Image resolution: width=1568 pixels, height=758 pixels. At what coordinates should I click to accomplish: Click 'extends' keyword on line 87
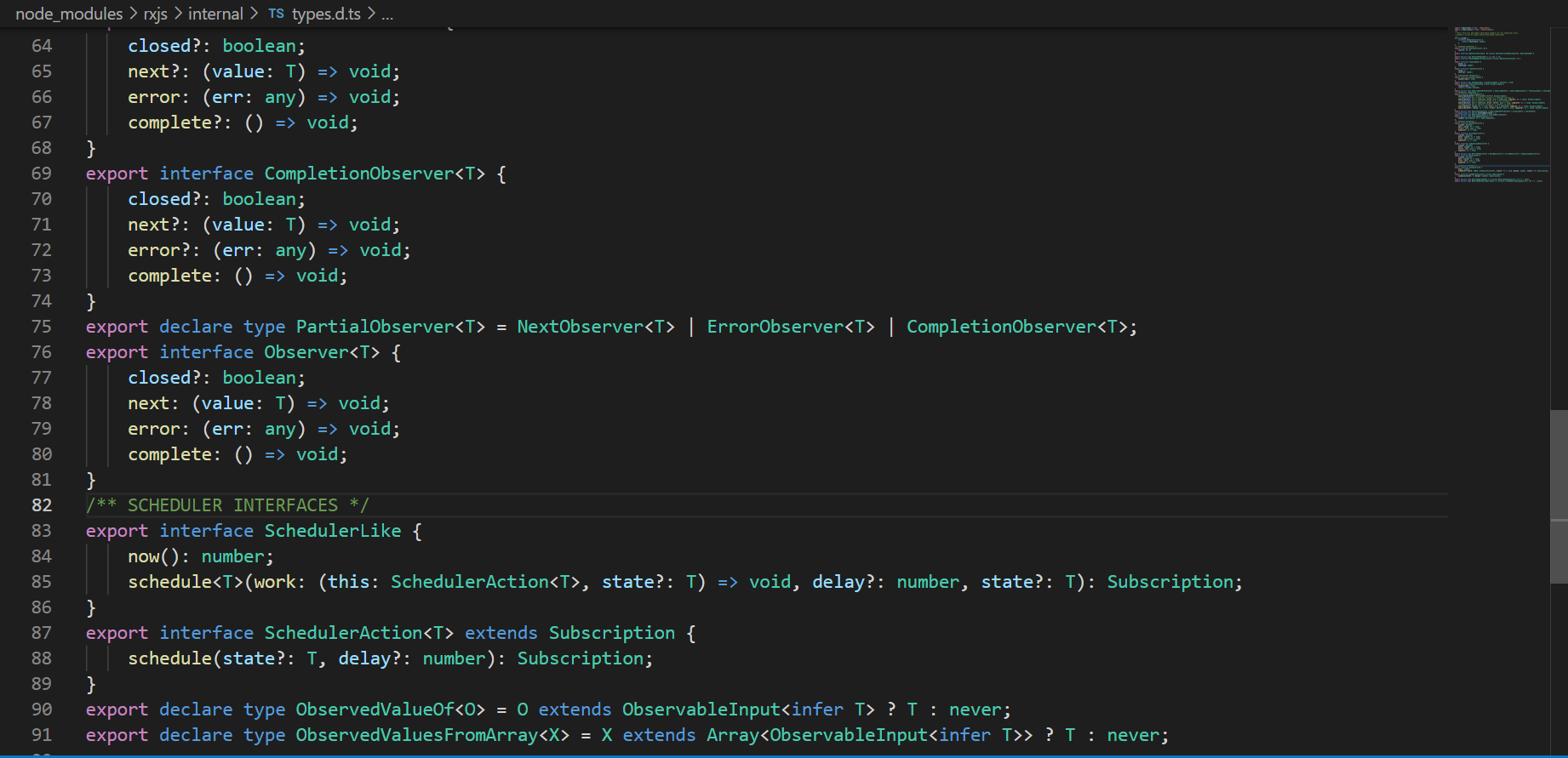pos(501,633)
